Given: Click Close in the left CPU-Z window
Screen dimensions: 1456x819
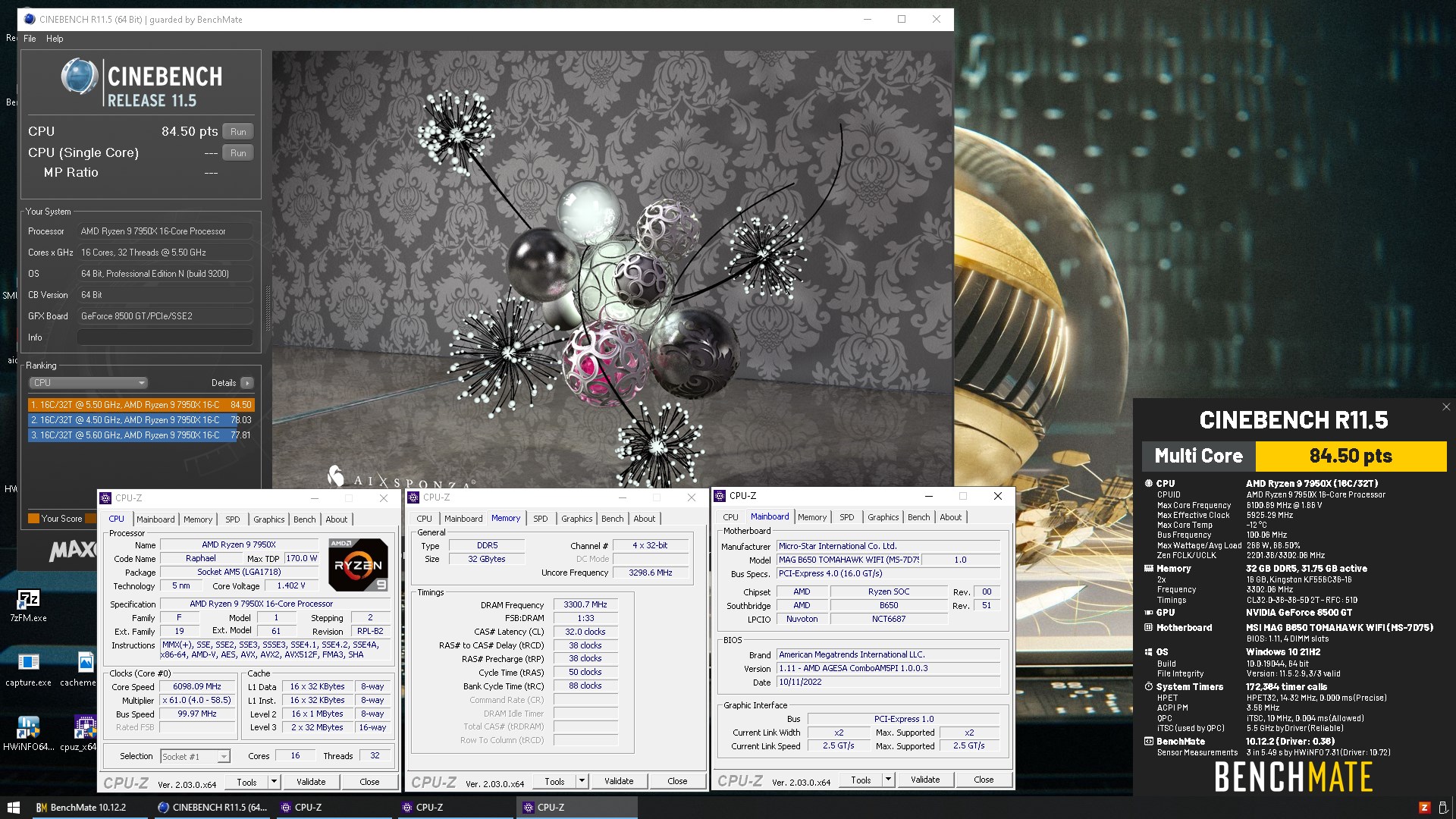Looking at the screenshot, I should (369, 782).
